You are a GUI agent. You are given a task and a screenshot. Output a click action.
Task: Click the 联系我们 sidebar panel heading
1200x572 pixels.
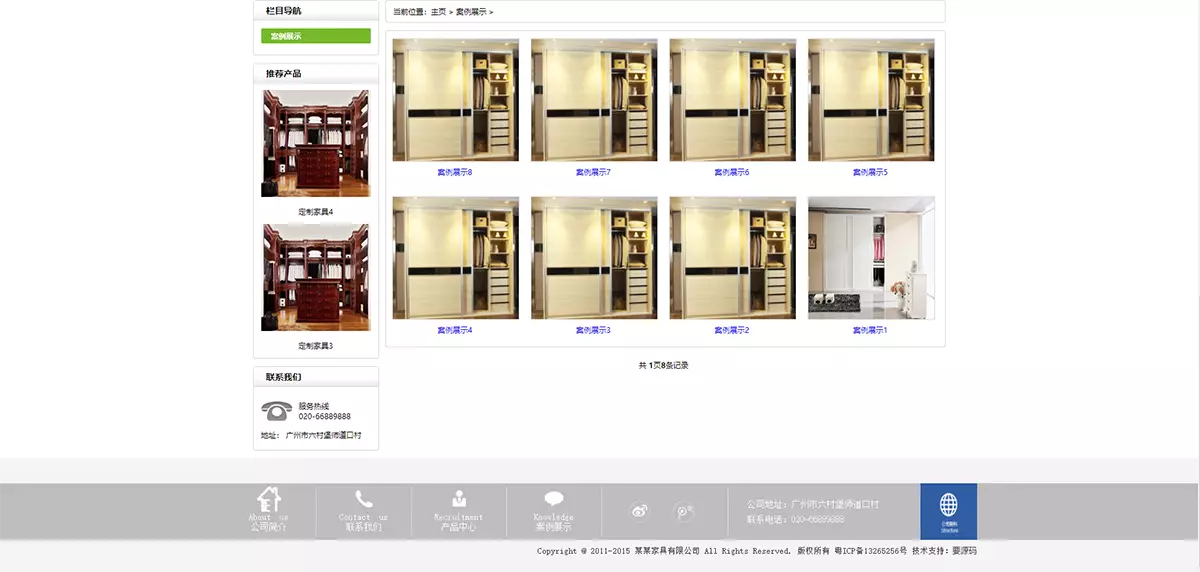pos(283,377)
